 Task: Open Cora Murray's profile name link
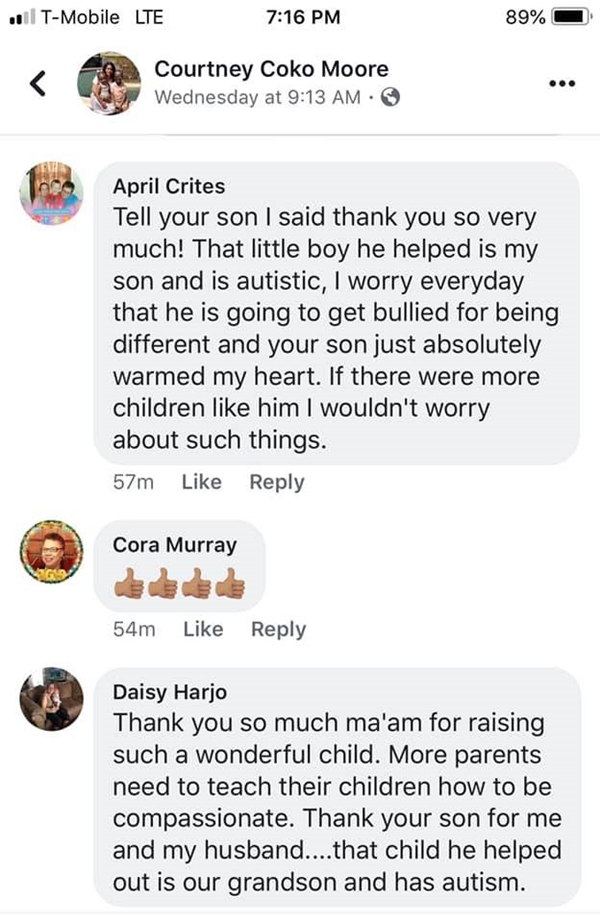[x=174, y=545]
